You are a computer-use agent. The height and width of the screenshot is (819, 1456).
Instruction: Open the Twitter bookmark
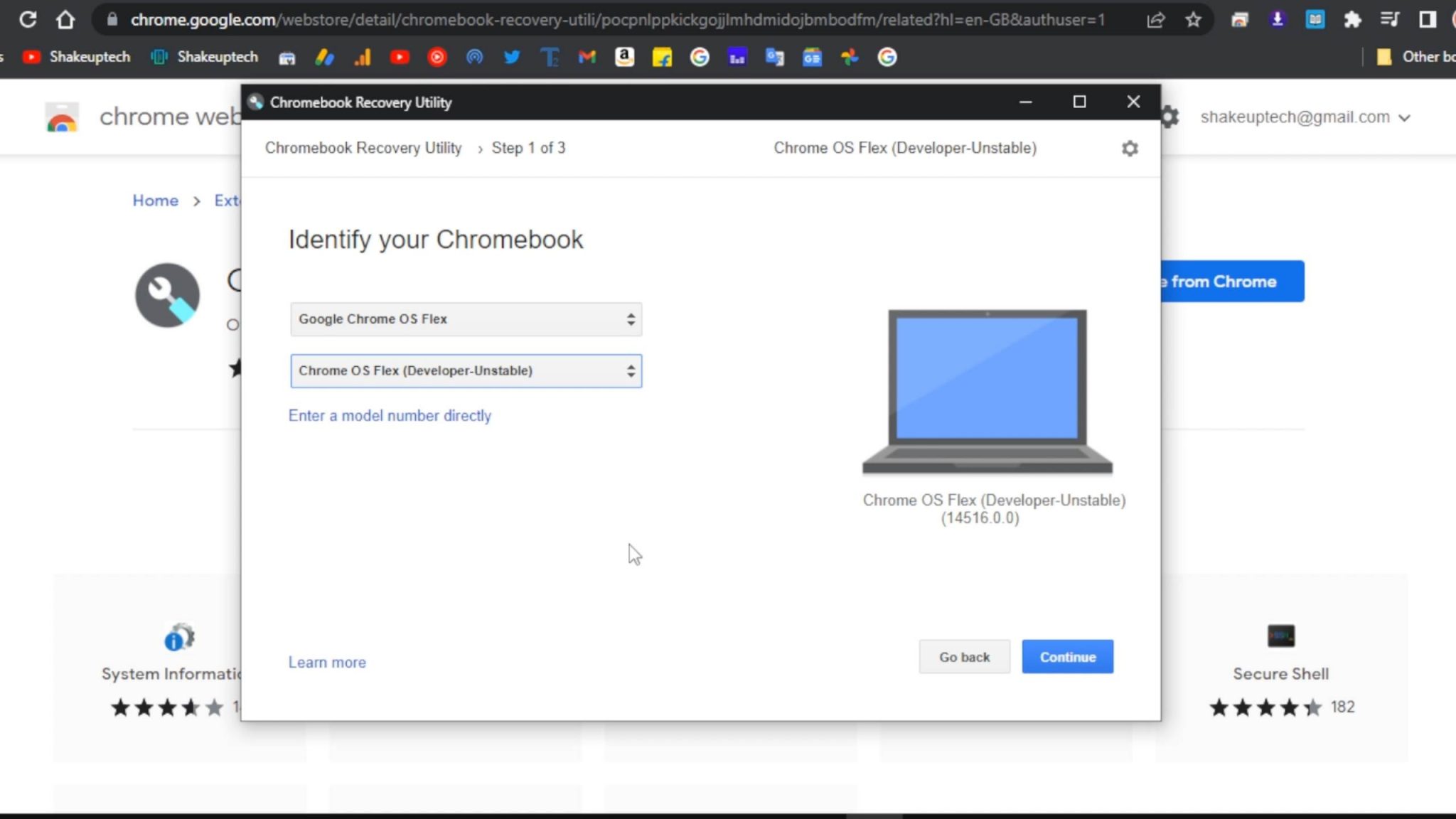click(x=512, y=57)
